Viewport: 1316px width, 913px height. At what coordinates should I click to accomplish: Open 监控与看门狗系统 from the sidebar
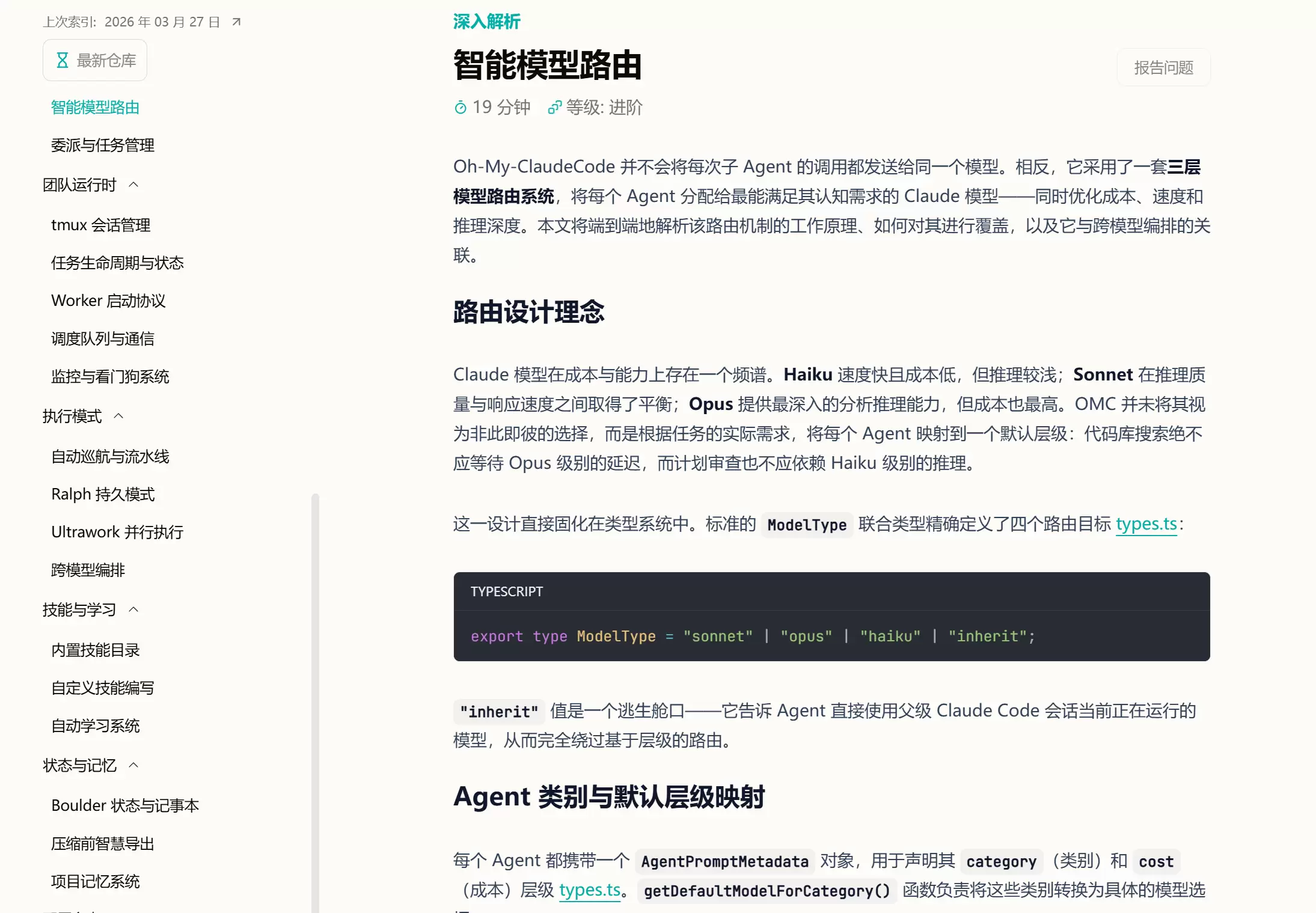click(x=110, y=376)
